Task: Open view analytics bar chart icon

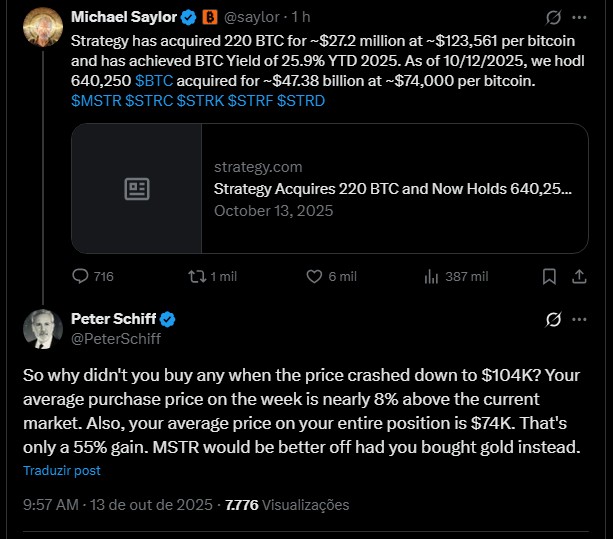Action: [x=432, y=277]
